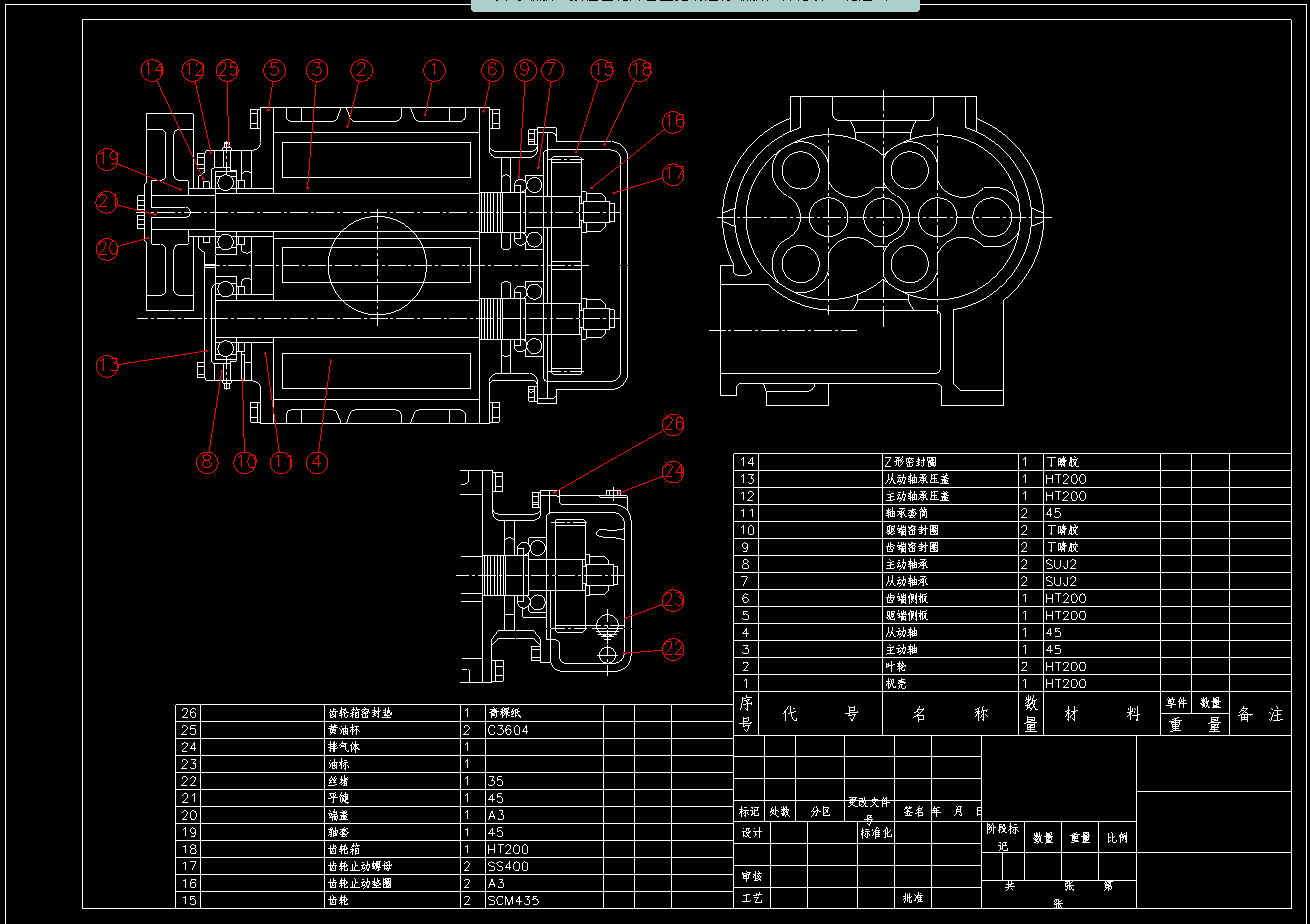Screen dimensions: 1310x924
Task: Select balloon 22 at the drain plug
Action: click(x=673, y=648)
